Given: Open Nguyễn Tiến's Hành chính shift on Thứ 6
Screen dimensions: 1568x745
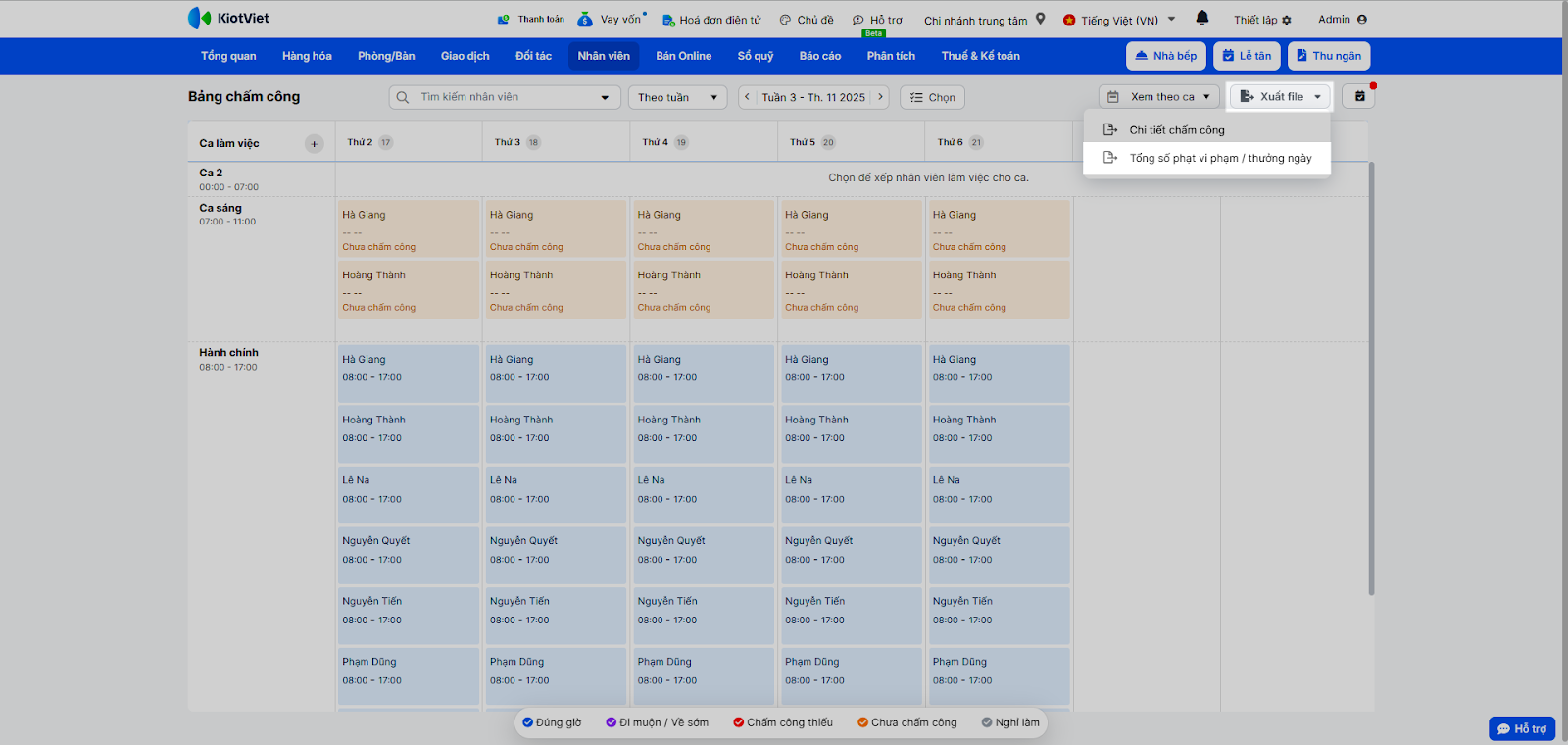Looking at the screenshot, I should point(999,616).
